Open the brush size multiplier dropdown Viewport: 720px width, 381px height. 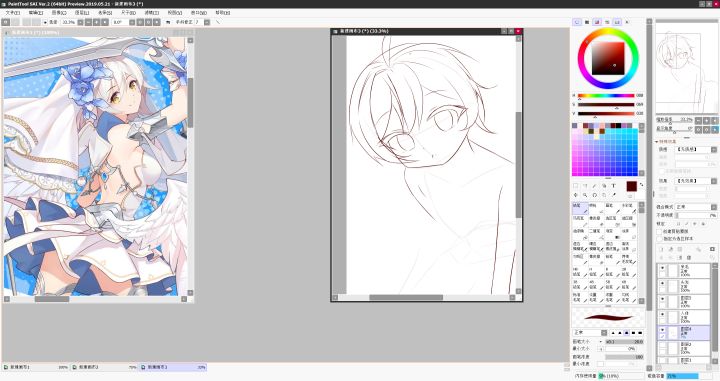(601, 342)
